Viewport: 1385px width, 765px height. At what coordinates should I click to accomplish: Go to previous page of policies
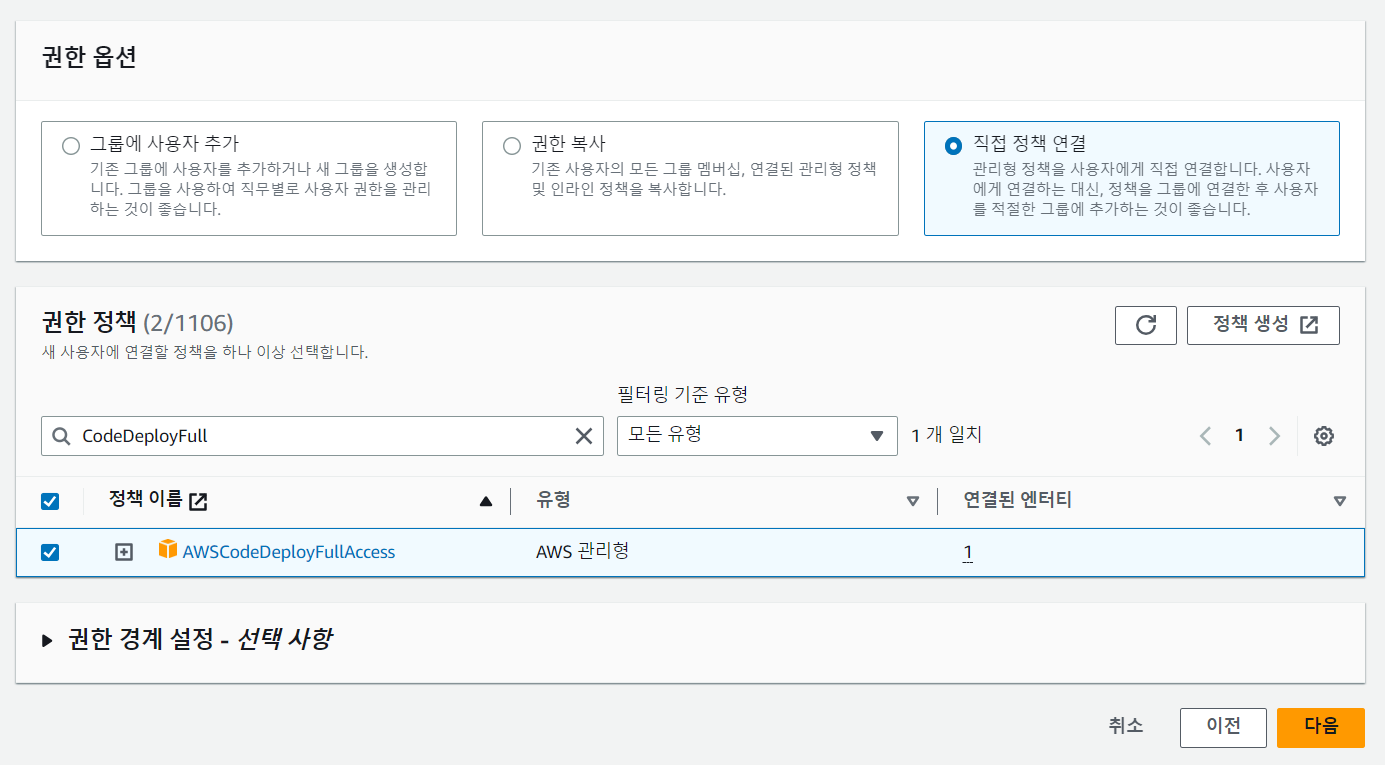(1206, 436)
